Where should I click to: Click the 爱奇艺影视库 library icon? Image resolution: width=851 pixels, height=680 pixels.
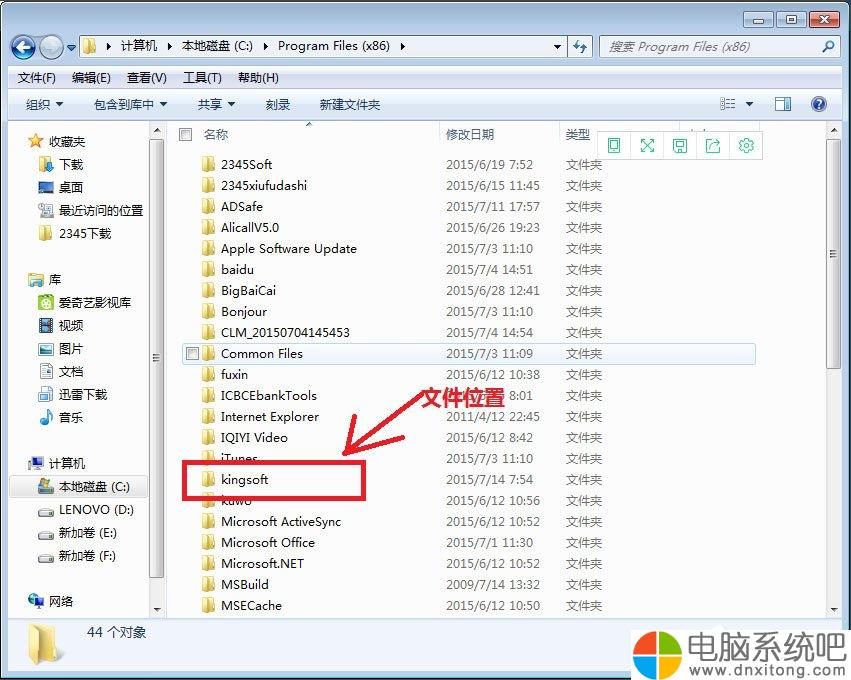point(46,302)
